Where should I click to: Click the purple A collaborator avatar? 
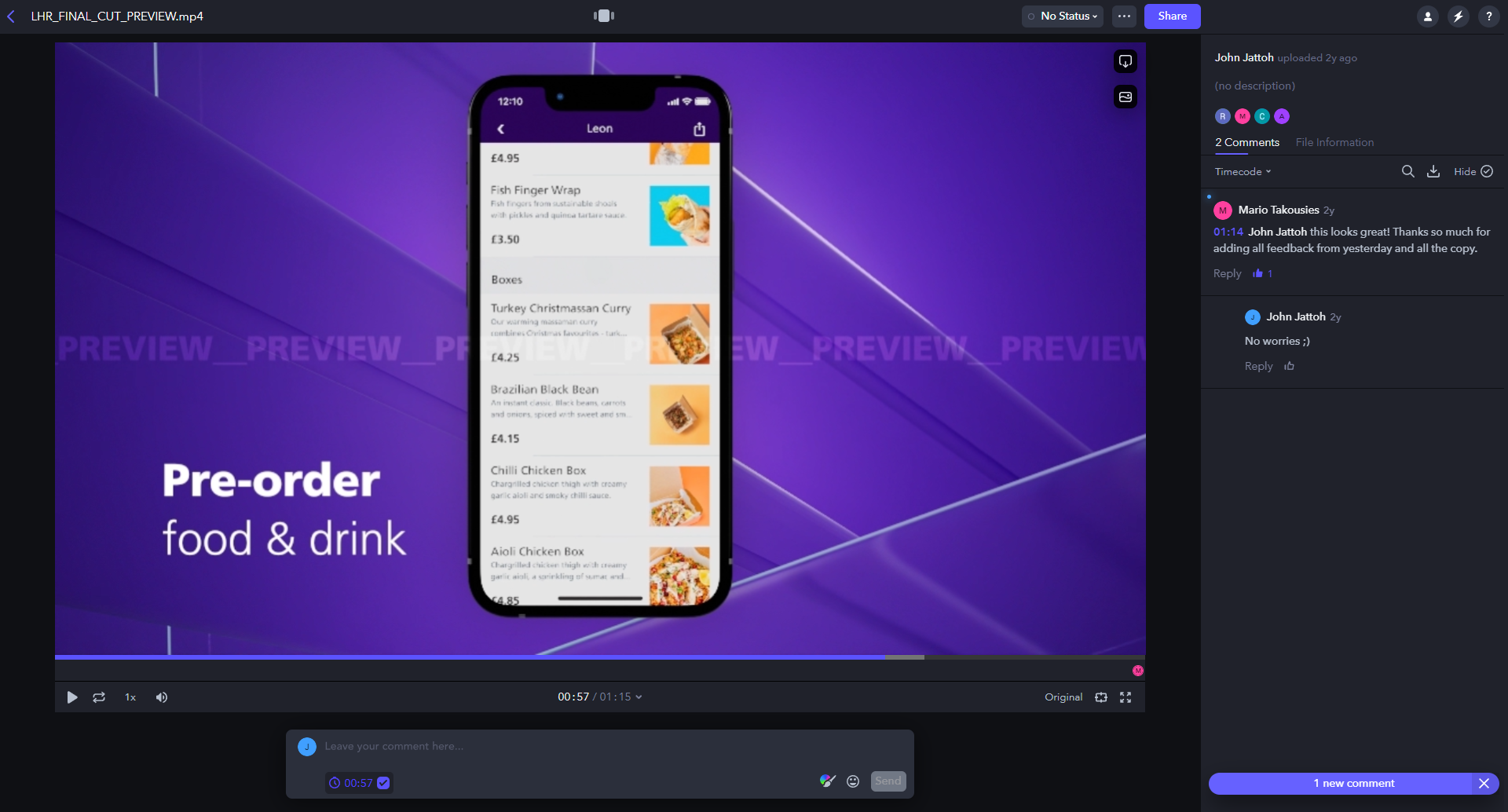pyautogui.click(x=1281, y=116)
